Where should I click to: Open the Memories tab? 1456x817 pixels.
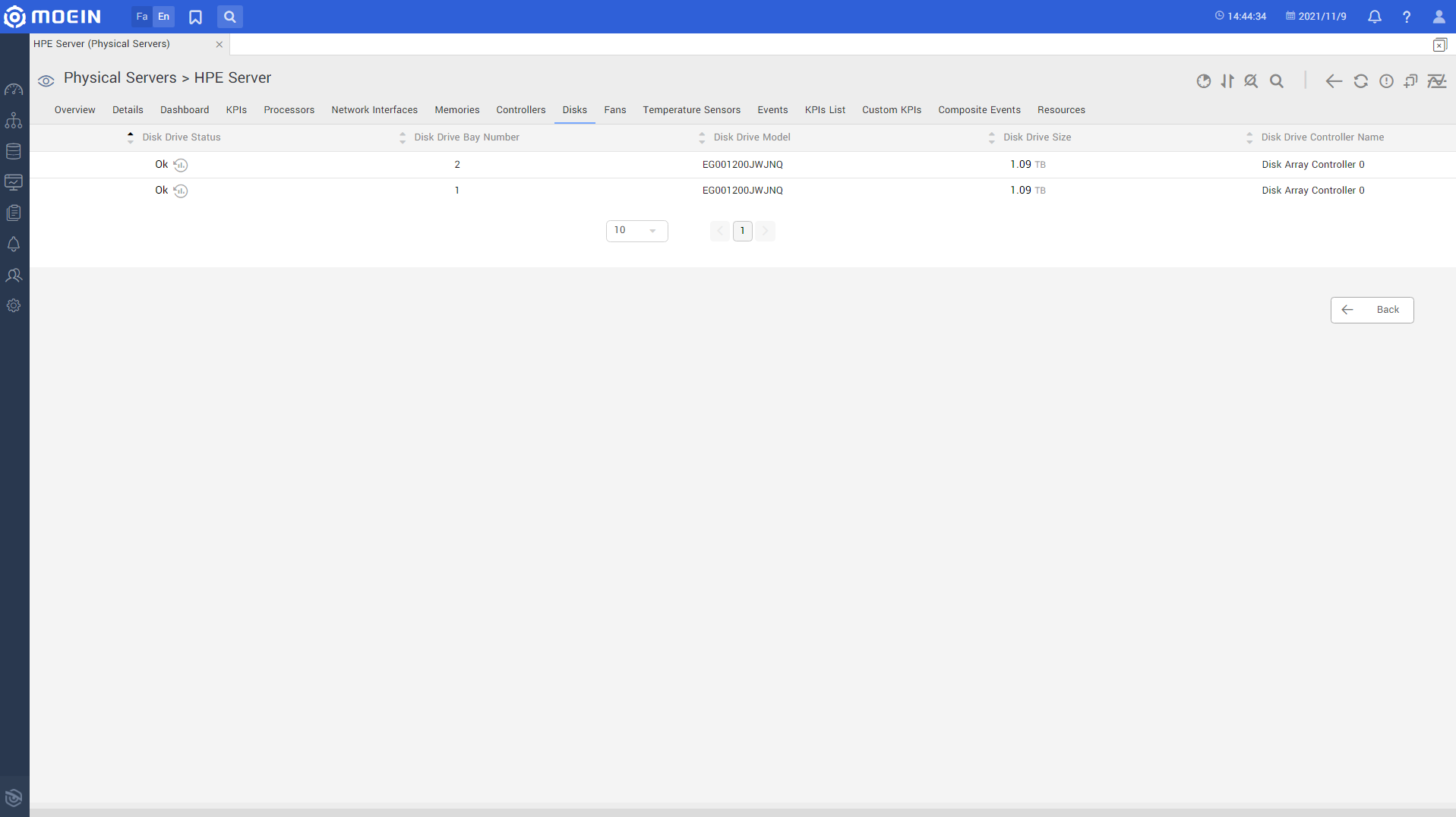[457, 110]
